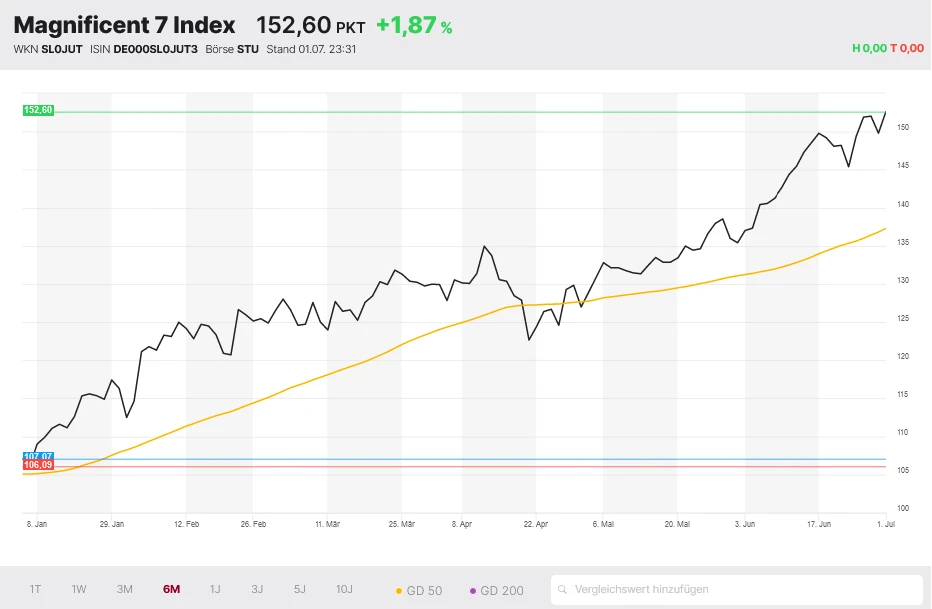This screenshot has width=932, height=609.
Task: Expand the WKN SLOJUT details
Action: pyautogui.click(x=48, y=47)
